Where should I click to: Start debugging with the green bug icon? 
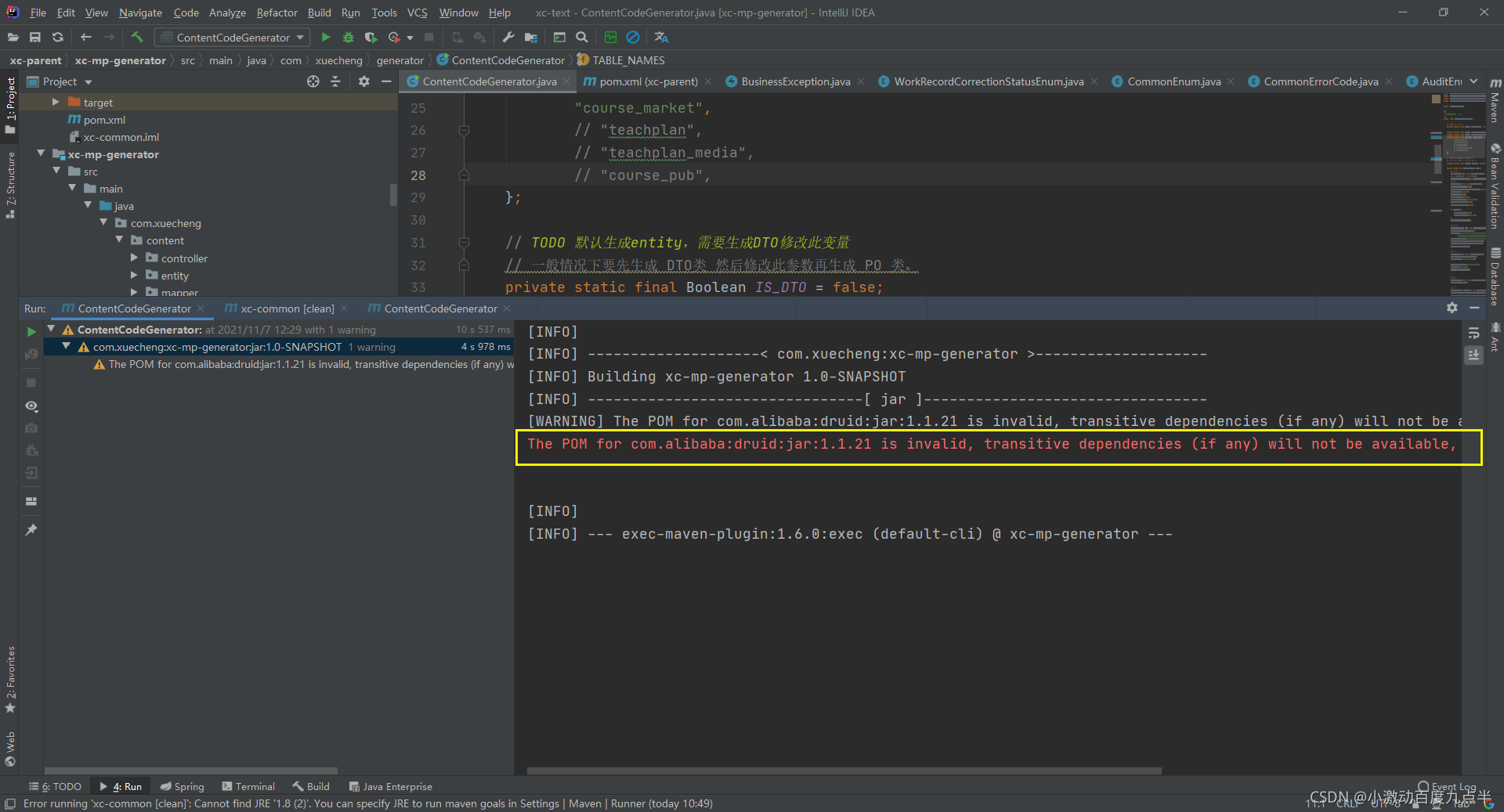click(349, 37)
